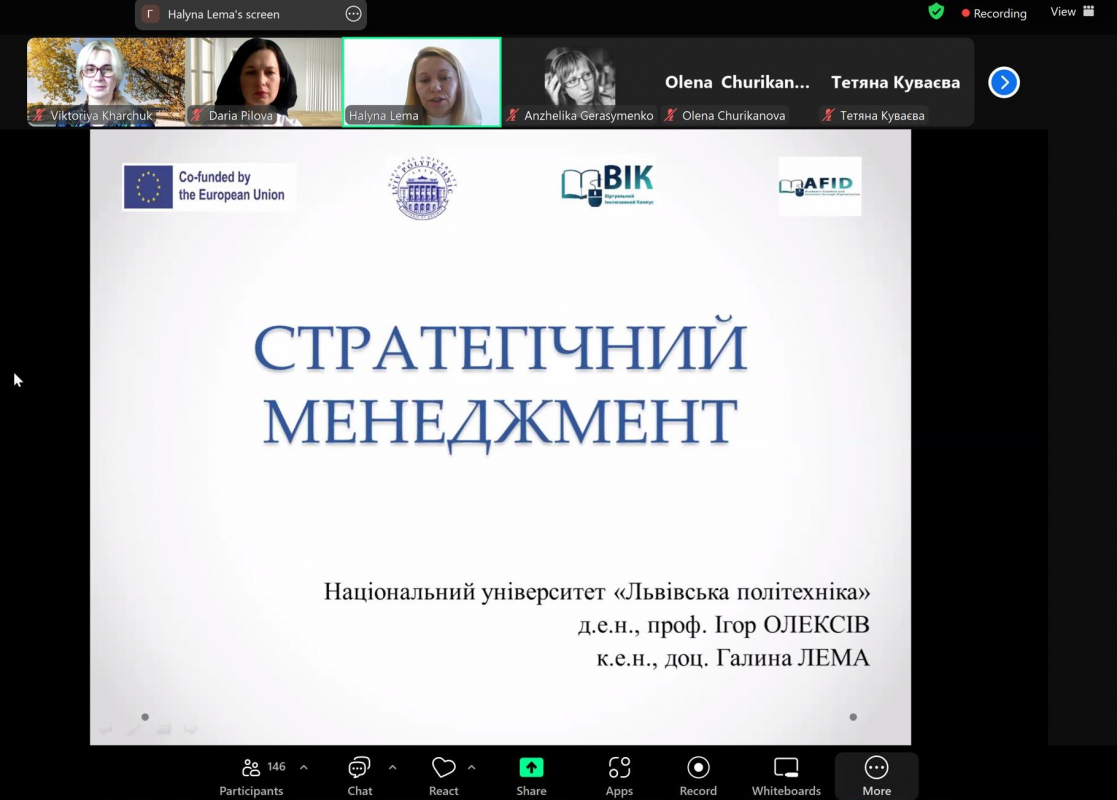Select Daria Pilova video thumbnail
The image size is (1117, 800).
click(264, 82)
